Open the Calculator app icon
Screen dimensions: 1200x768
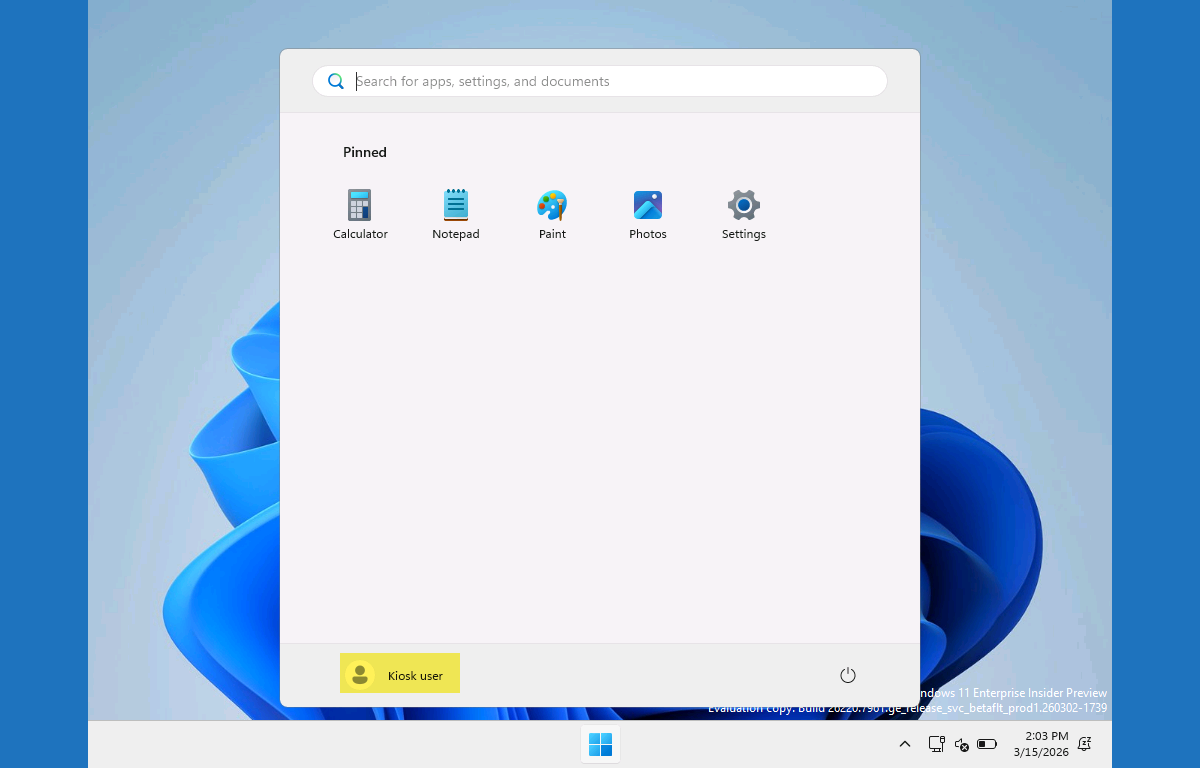(x=360, y=205)
